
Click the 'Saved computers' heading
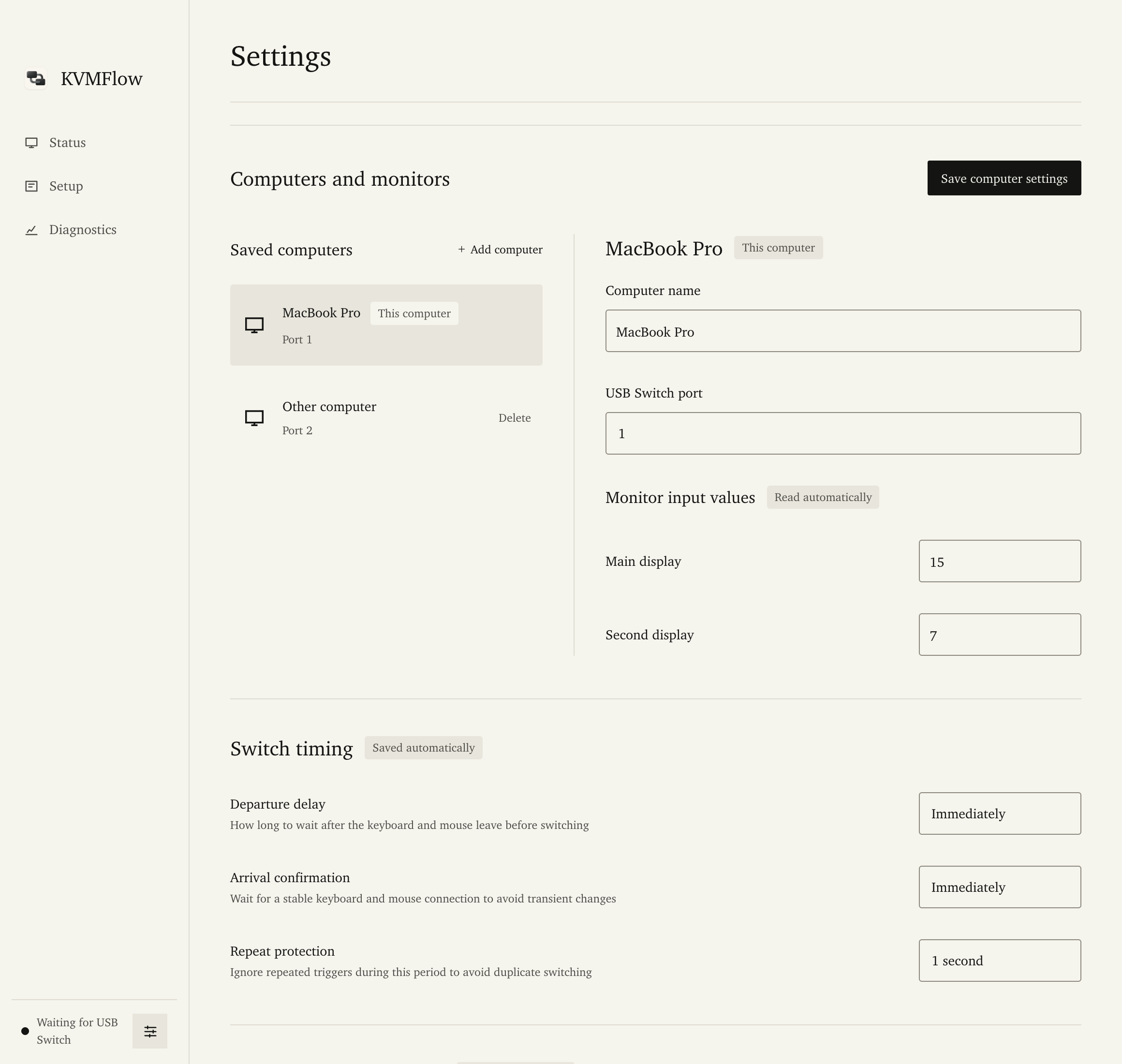[x=291, y=250]
